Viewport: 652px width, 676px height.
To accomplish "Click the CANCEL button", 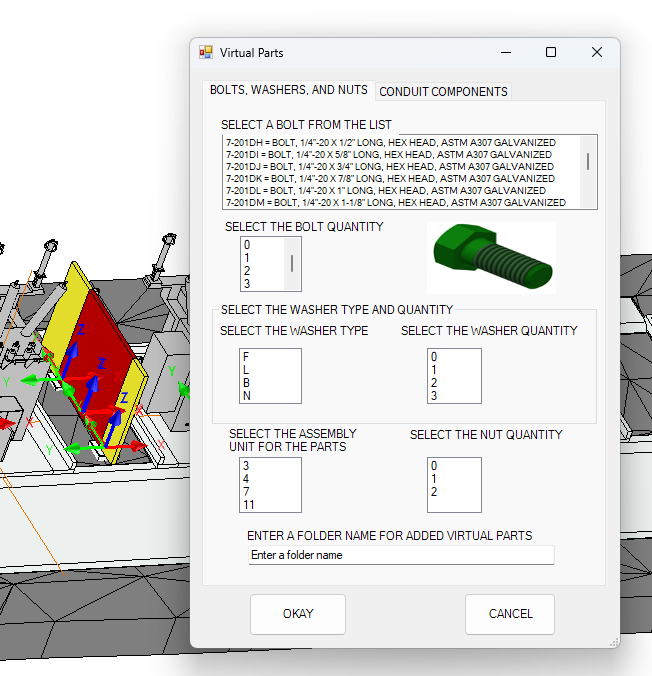I will click(510, 614).
